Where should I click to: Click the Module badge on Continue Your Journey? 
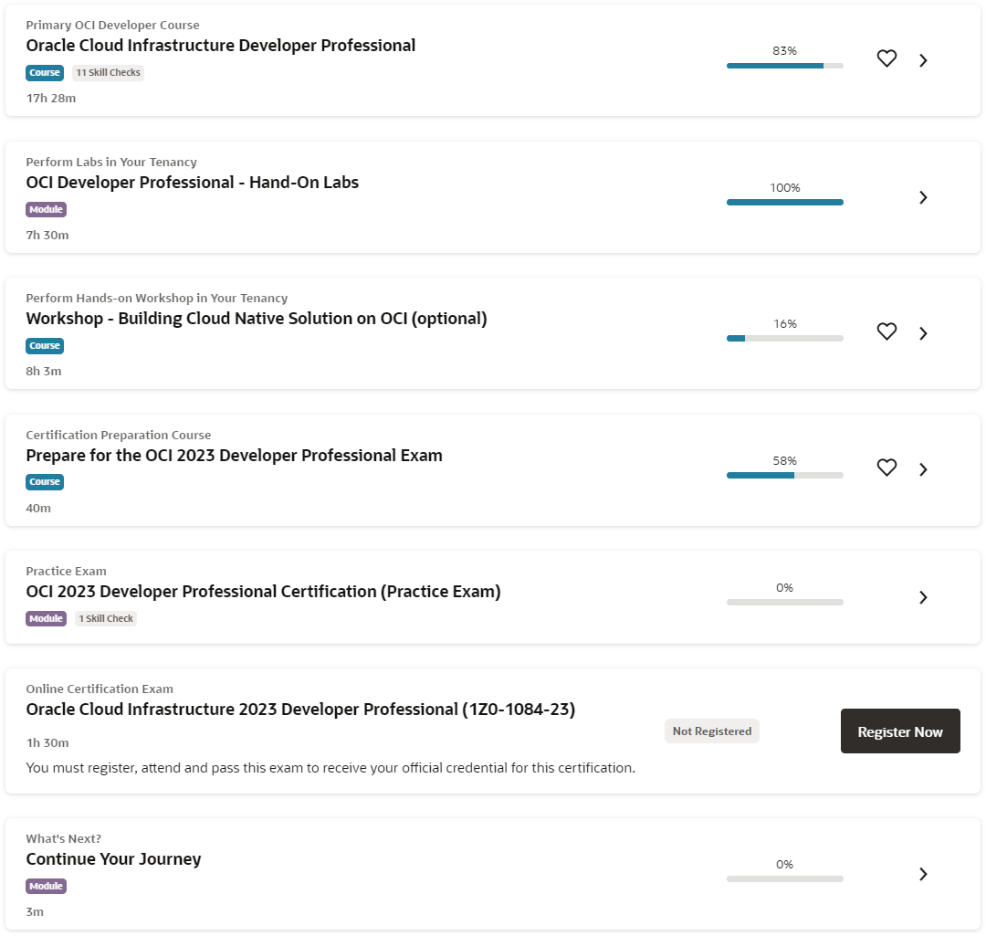(x=46, y=886)
